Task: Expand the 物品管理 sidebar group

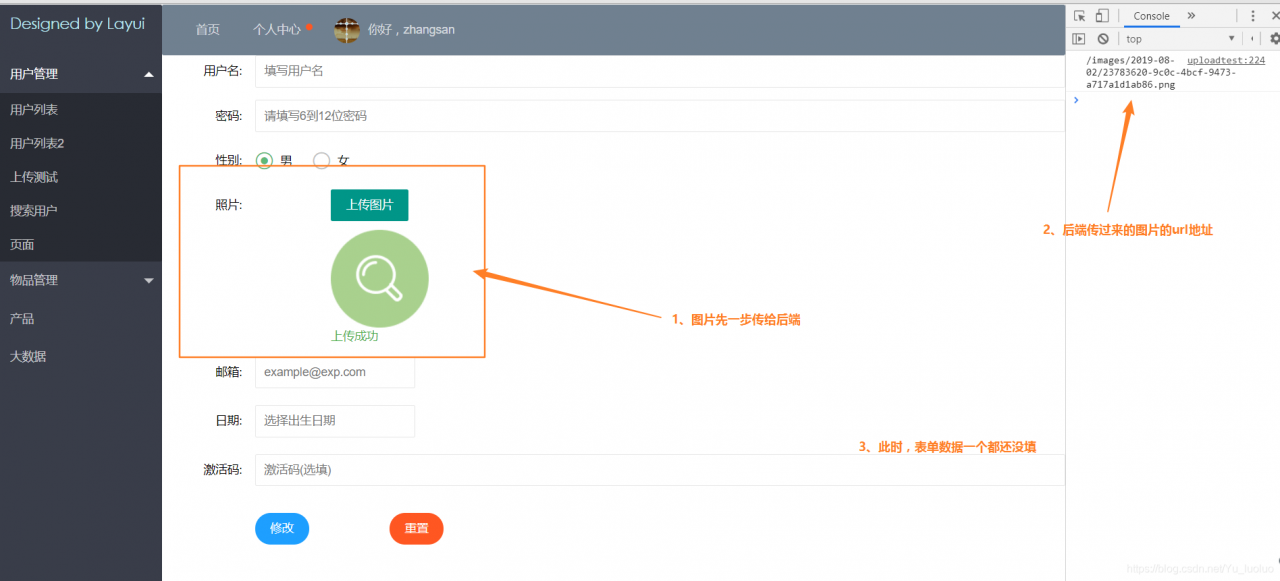Action: 81,280
